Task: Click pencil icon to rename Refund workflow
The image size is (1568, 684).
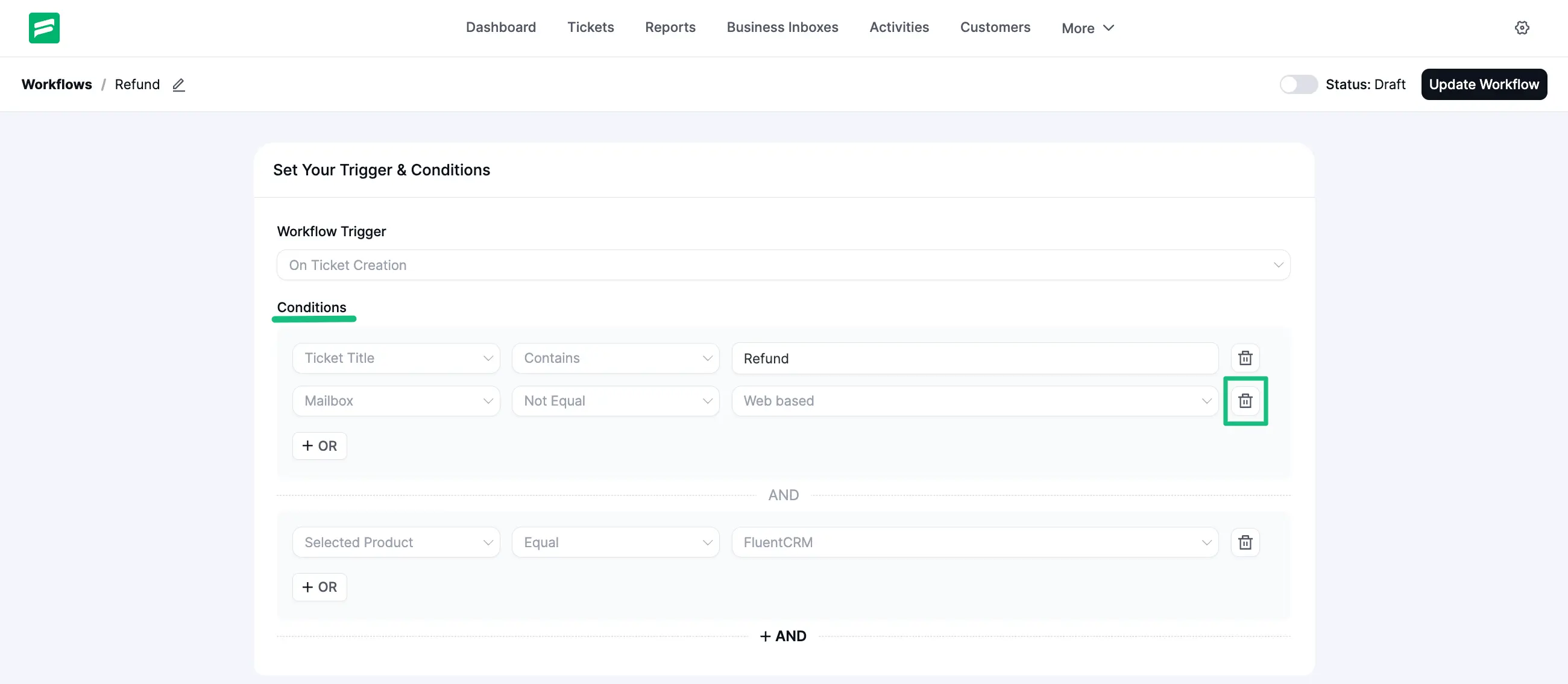Action: click(x=178, y=84)
